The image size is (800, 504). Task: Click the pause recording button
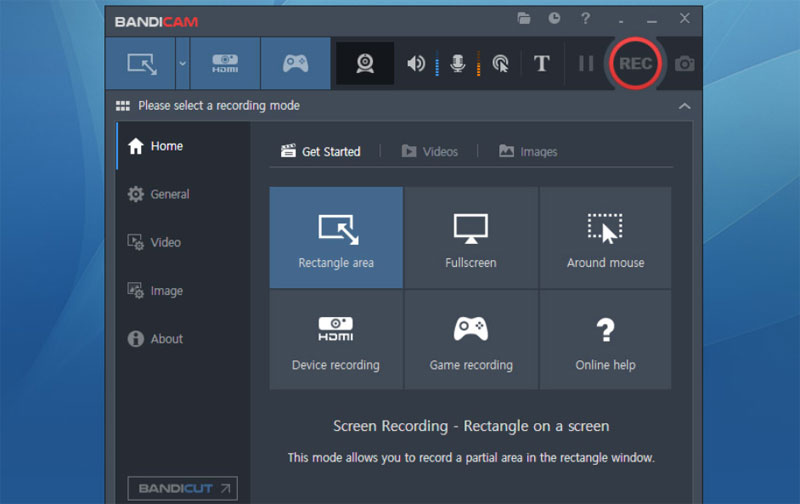(586, 64)
